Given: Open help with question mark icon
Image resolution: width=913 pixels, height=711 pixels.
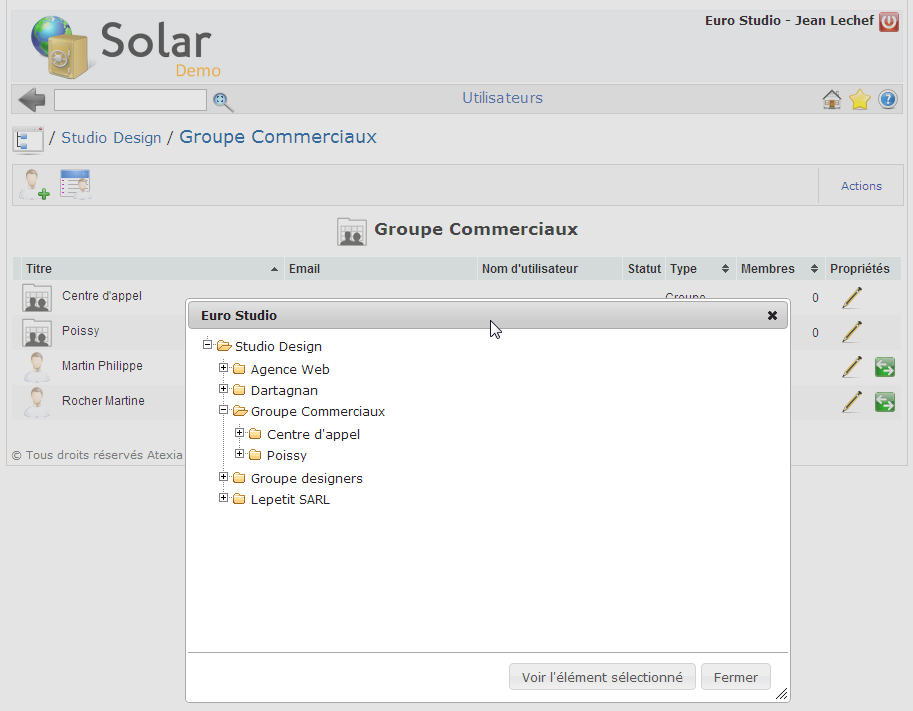Looking at the screenshot, I should pos(888,100).
